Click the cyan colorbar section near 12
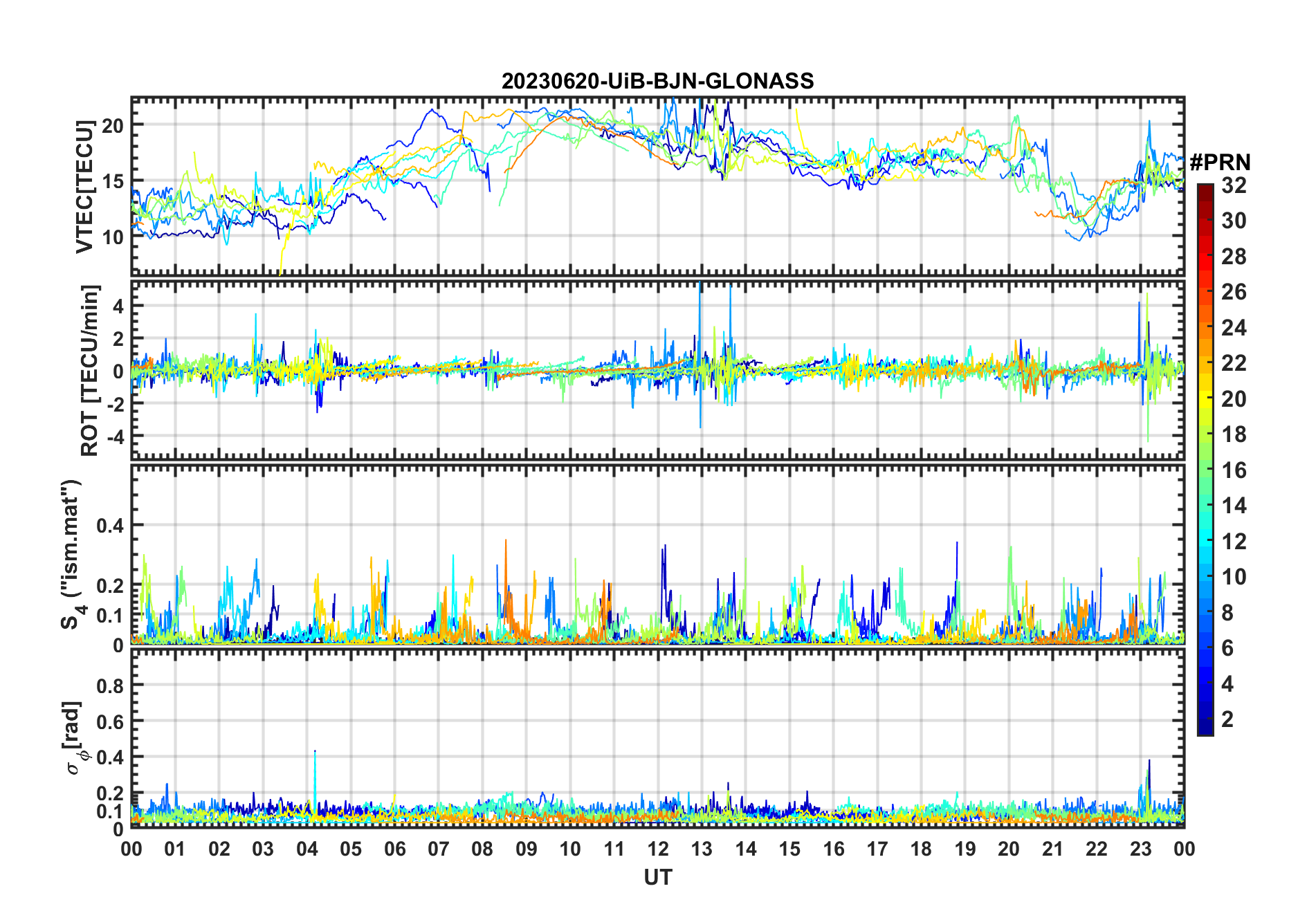The height and width of the screenshot is (920, 1316). tap(1205, 541)
